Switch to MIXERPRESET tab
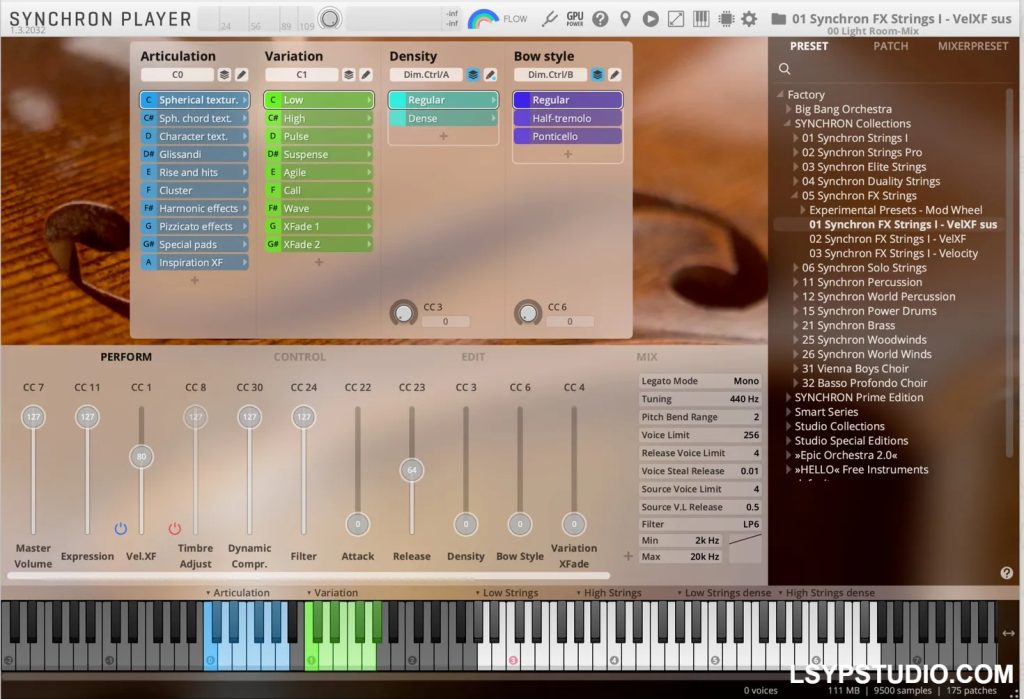 (x=973, y=46)
